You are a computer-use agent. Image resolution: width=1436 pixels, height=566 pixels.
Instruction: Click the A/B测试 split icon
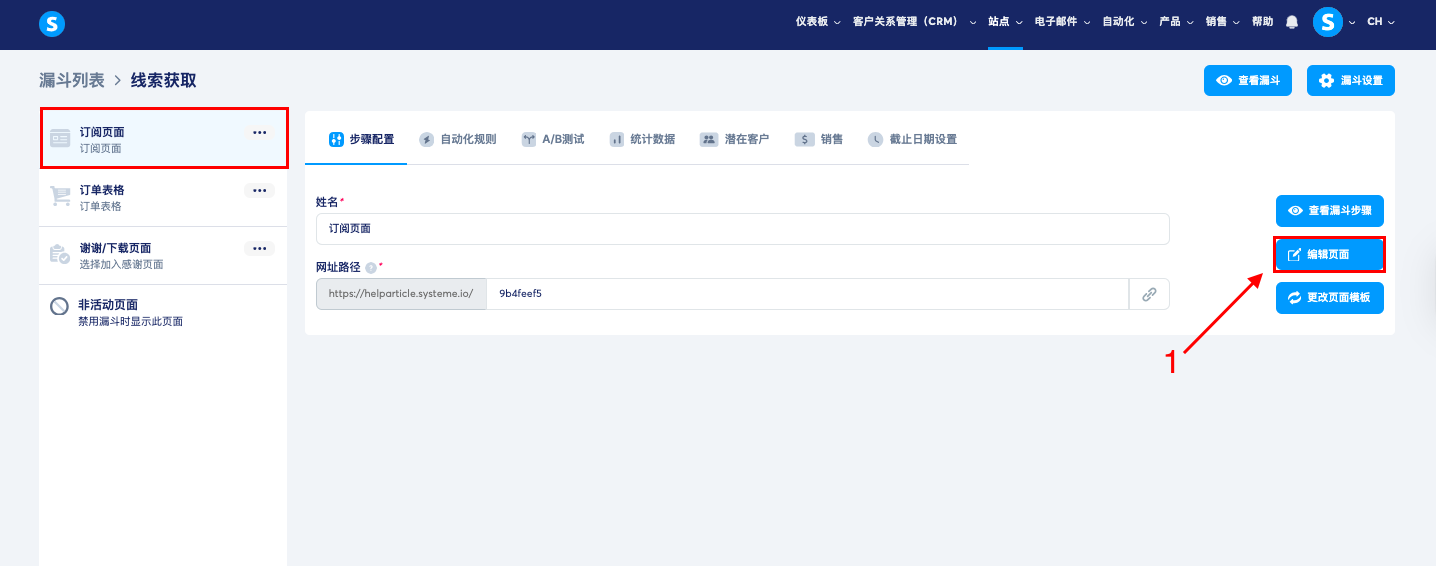[529, 139]
